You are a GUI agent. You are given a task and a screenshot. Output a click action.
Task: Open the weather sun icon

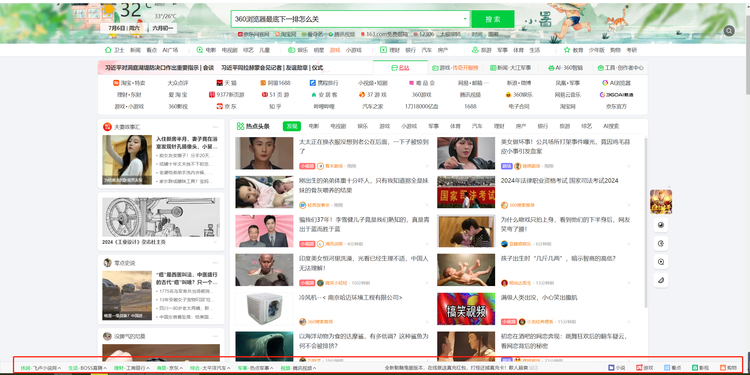[x=110, y=10]
